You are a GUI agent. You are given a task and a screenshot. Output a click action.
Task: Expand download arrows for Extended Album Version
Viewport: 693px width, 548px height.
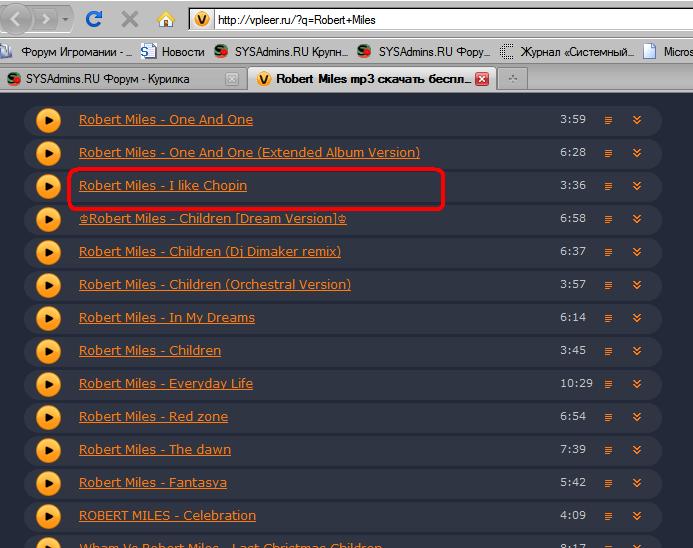pyautogui.click(x=637, y=153)
